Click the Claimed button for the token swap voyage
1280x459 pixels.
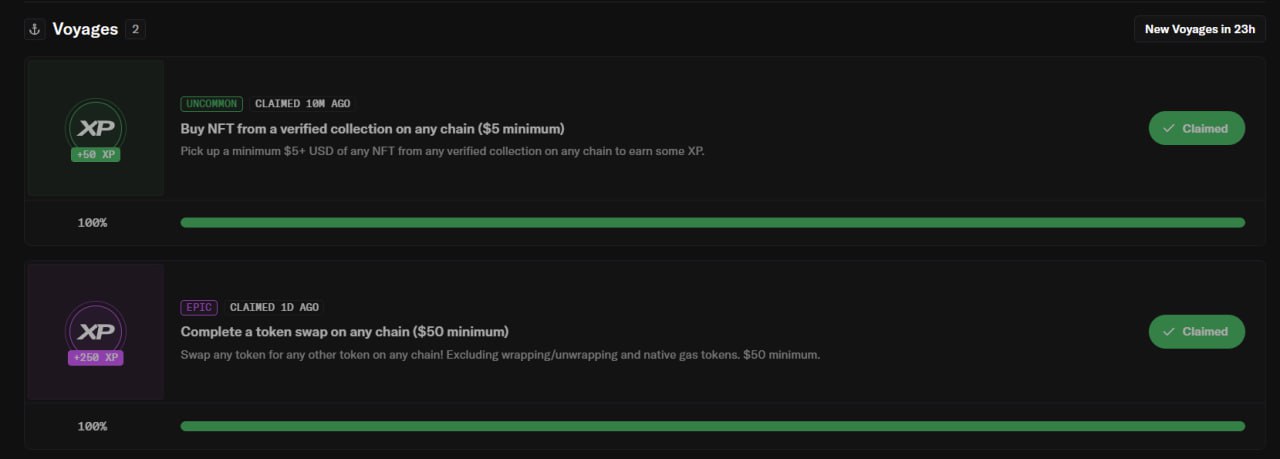coord(1197,331)
